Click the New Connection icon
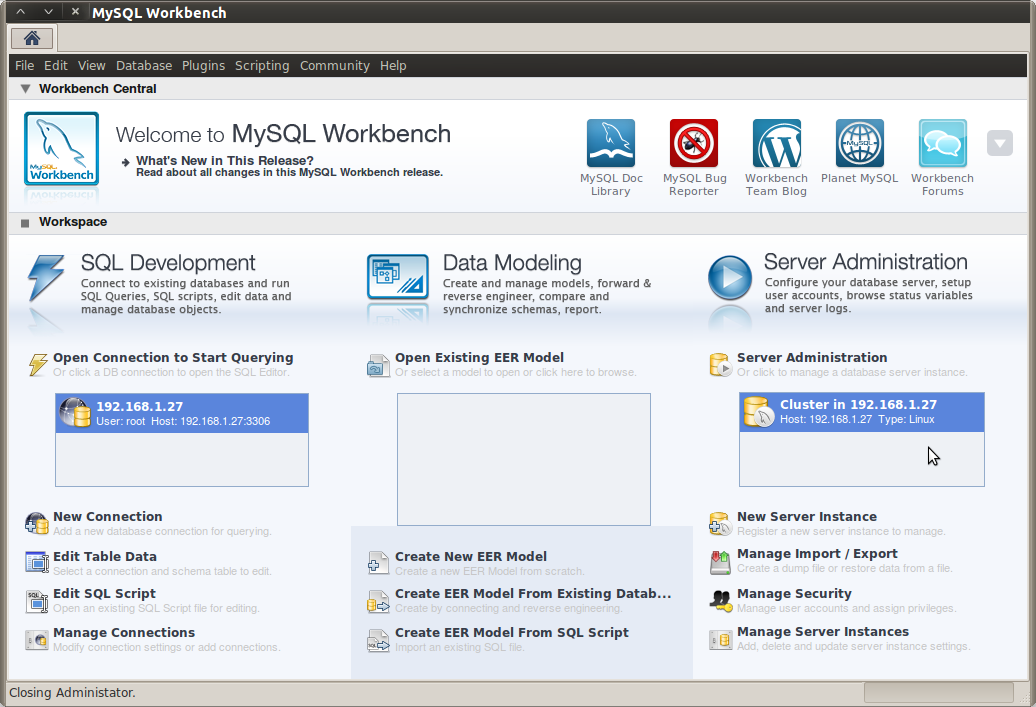Screen dimensions: 1036x707 click(x=36, y=522)
